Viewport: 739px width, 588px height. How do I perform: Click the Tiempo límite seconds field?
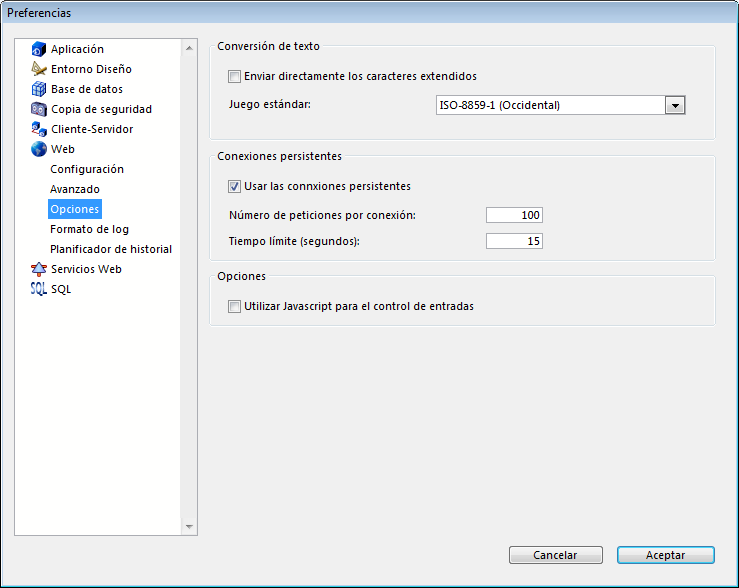[514, 241]
